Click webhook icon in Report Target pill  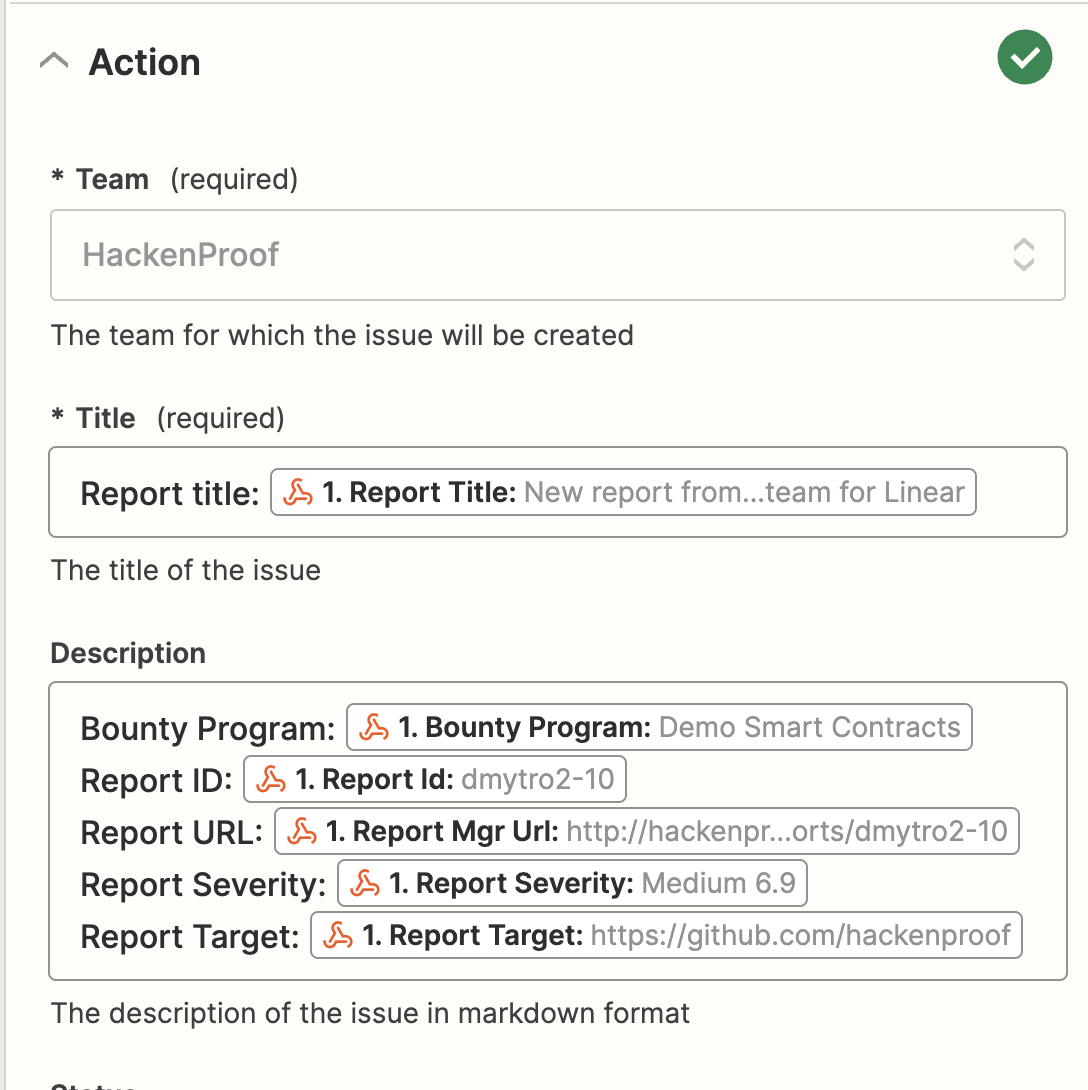click(x=338, y=936)
